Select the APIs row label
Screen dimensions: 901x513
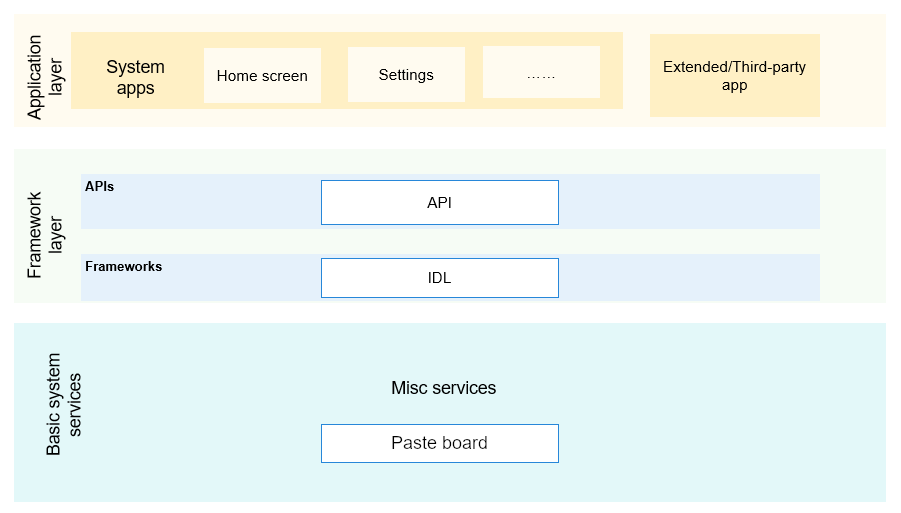pos(99,186)
